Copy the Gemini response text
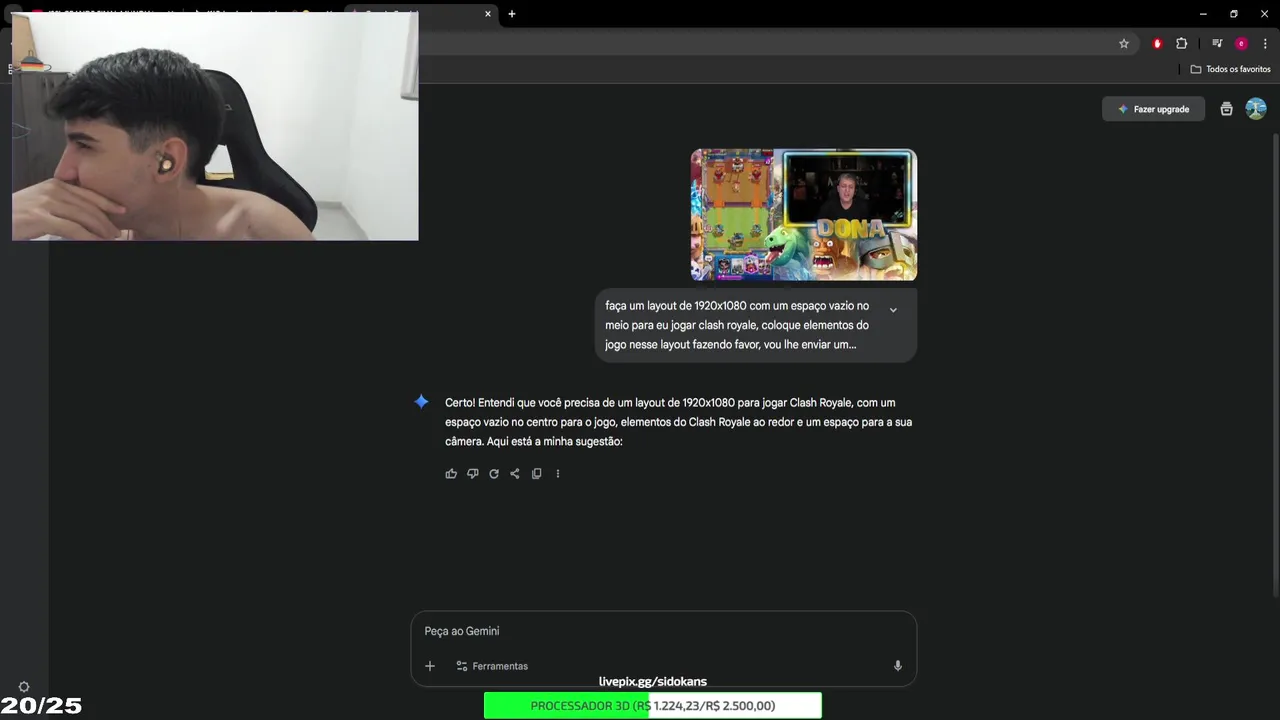Image resolution: width=1280 pixels, height=720 pixels. (537, 474)
